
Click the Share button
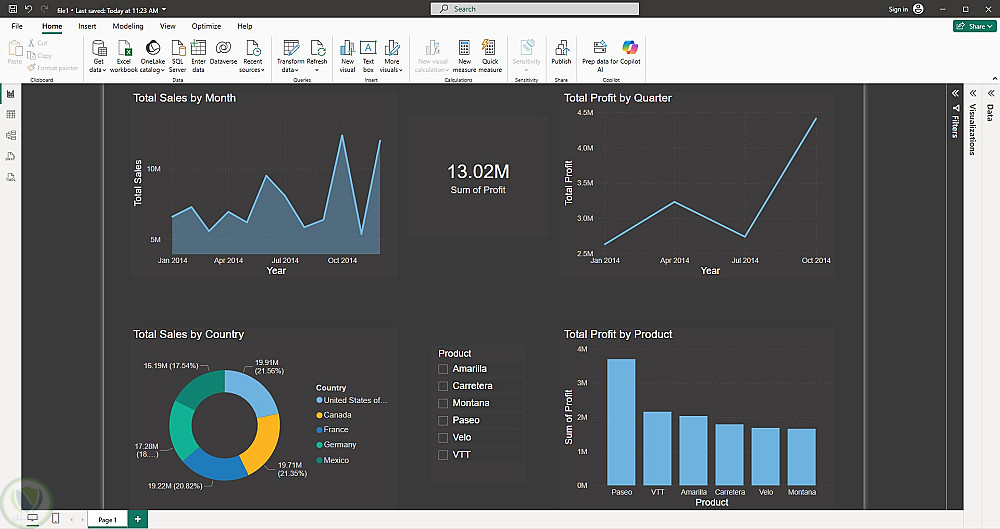974,26
